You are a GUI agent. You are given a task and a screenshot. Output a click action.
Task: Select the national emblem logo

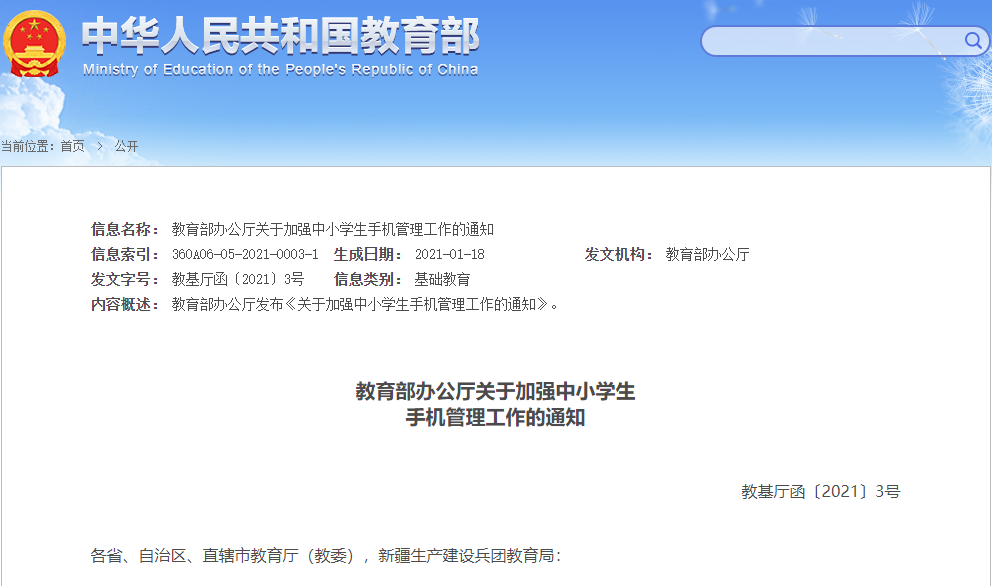coord(33,42)
